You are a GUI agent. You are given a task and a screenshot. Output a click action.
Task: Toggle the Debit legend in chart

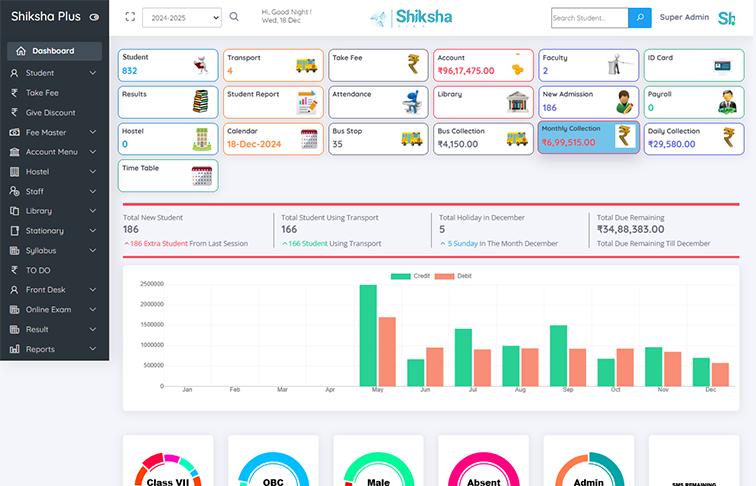click(453, 276)
